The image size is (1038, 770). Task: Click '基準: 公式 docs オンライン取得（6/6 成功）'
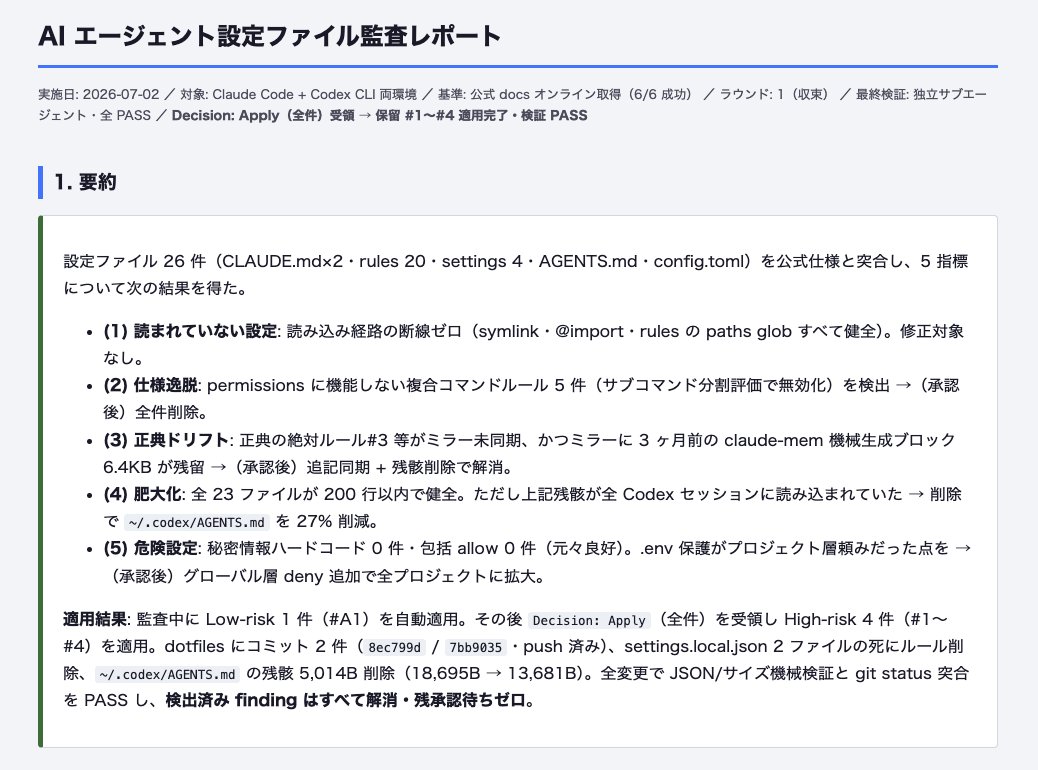pos(568,94)
